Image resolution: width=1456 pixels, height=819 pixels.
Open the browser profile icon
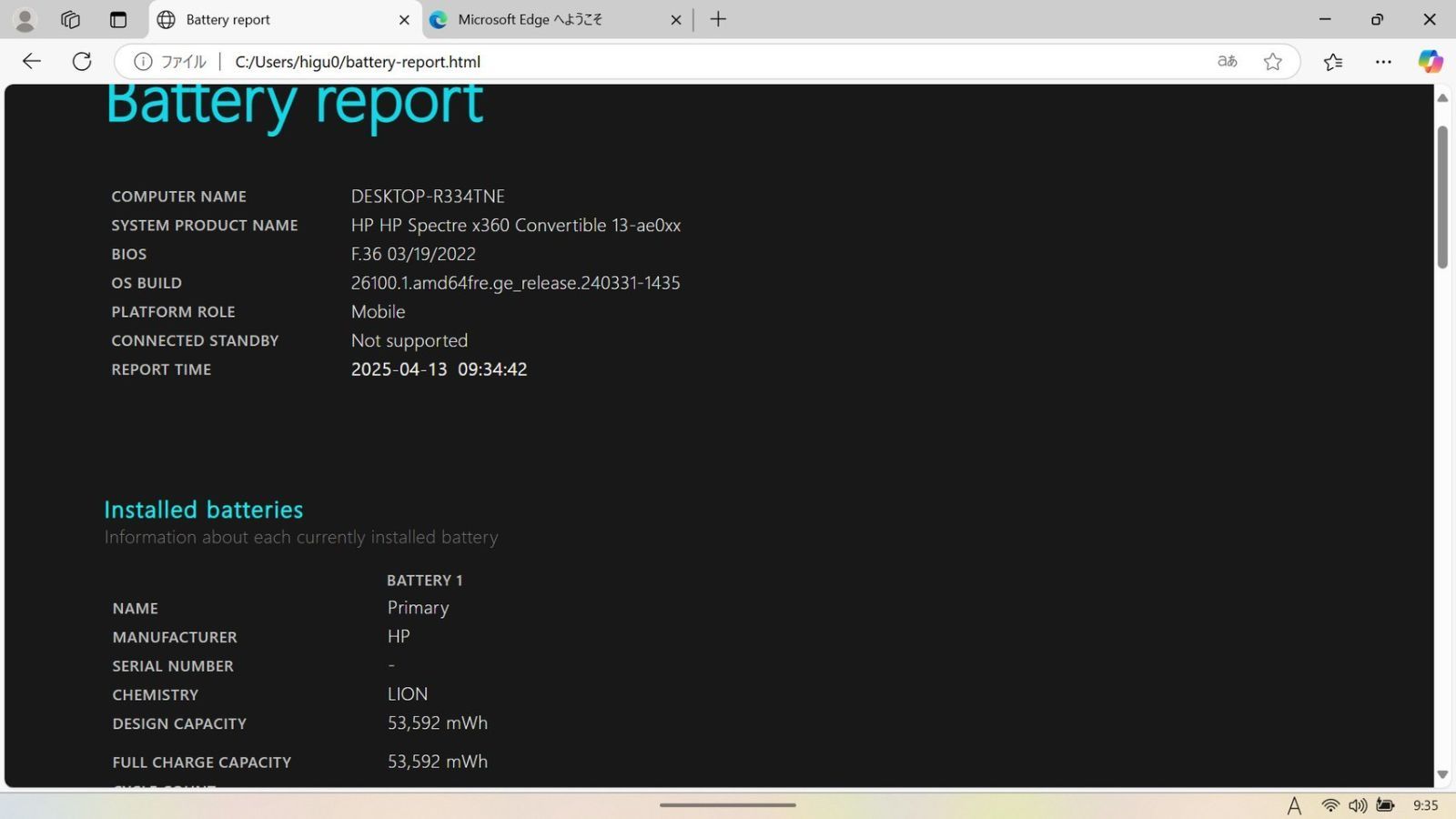click(x=25, y=19)
